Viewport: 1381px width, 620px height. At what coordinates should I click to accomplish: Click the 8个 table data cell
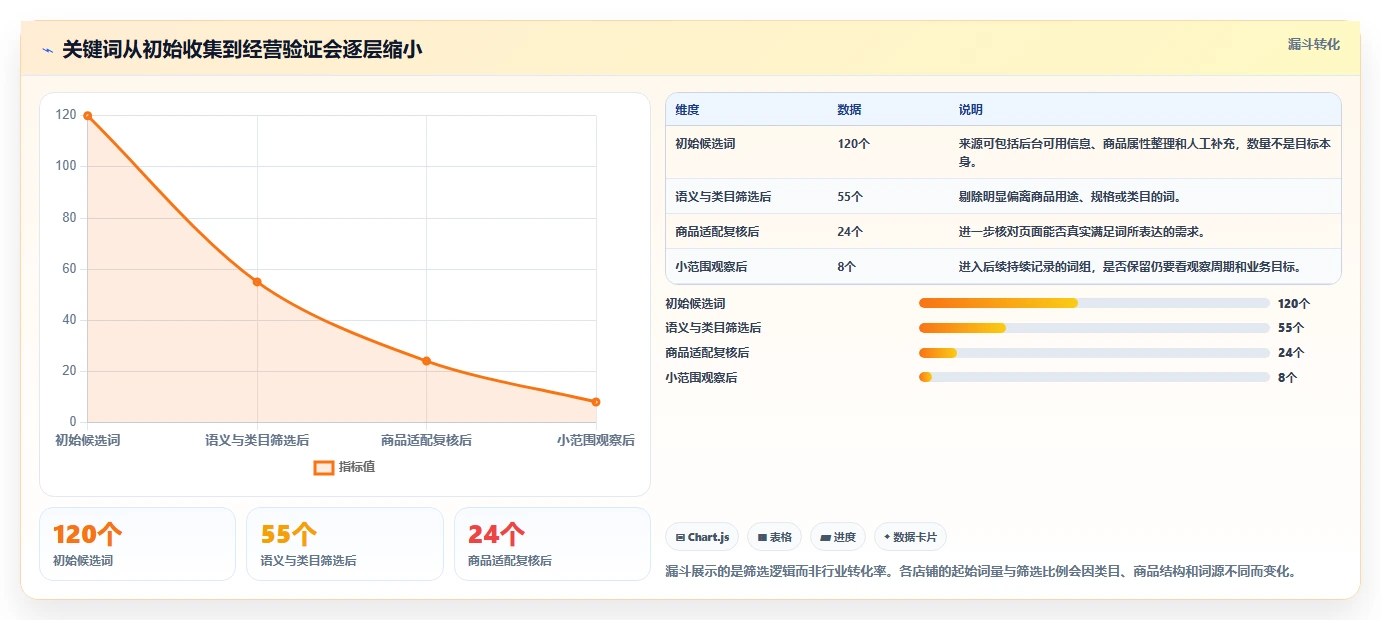(847, 267)
